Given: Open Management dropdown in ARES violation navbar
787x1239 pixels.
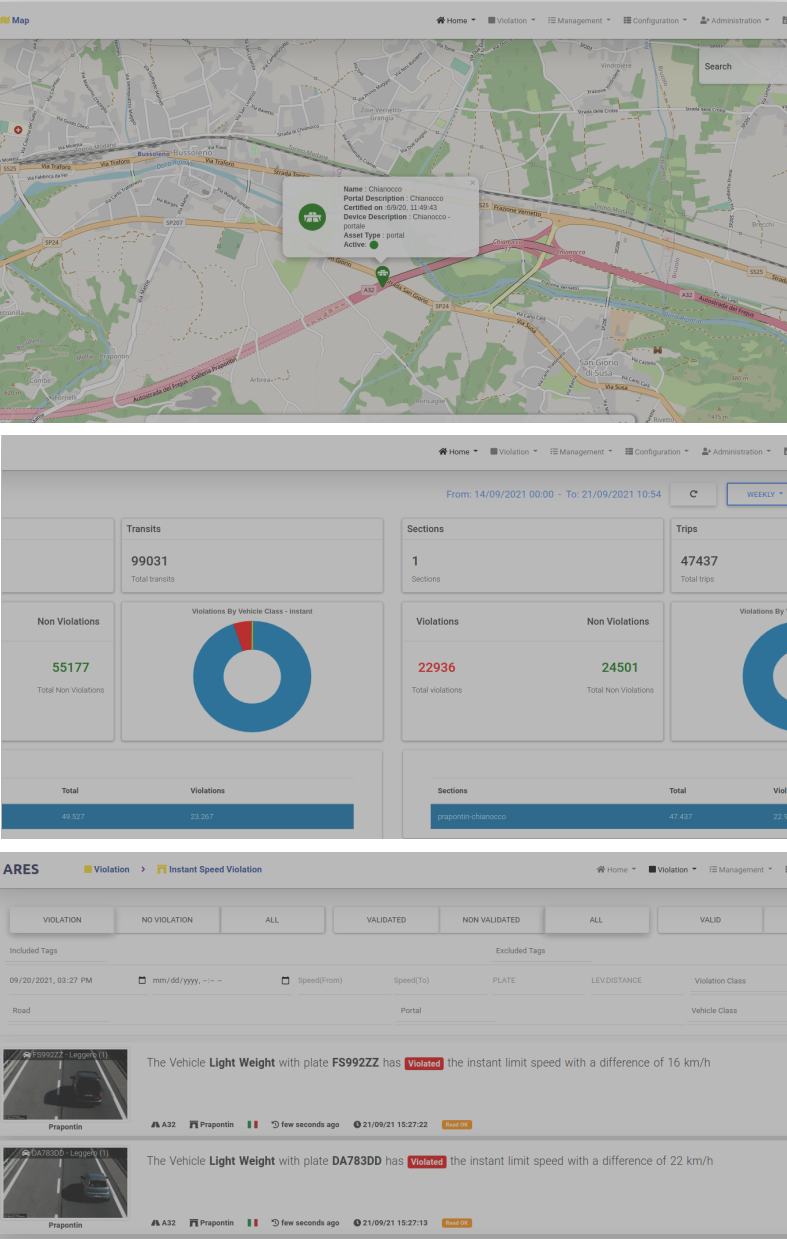Looking at the screenshot, I should [x=740, y=869].
